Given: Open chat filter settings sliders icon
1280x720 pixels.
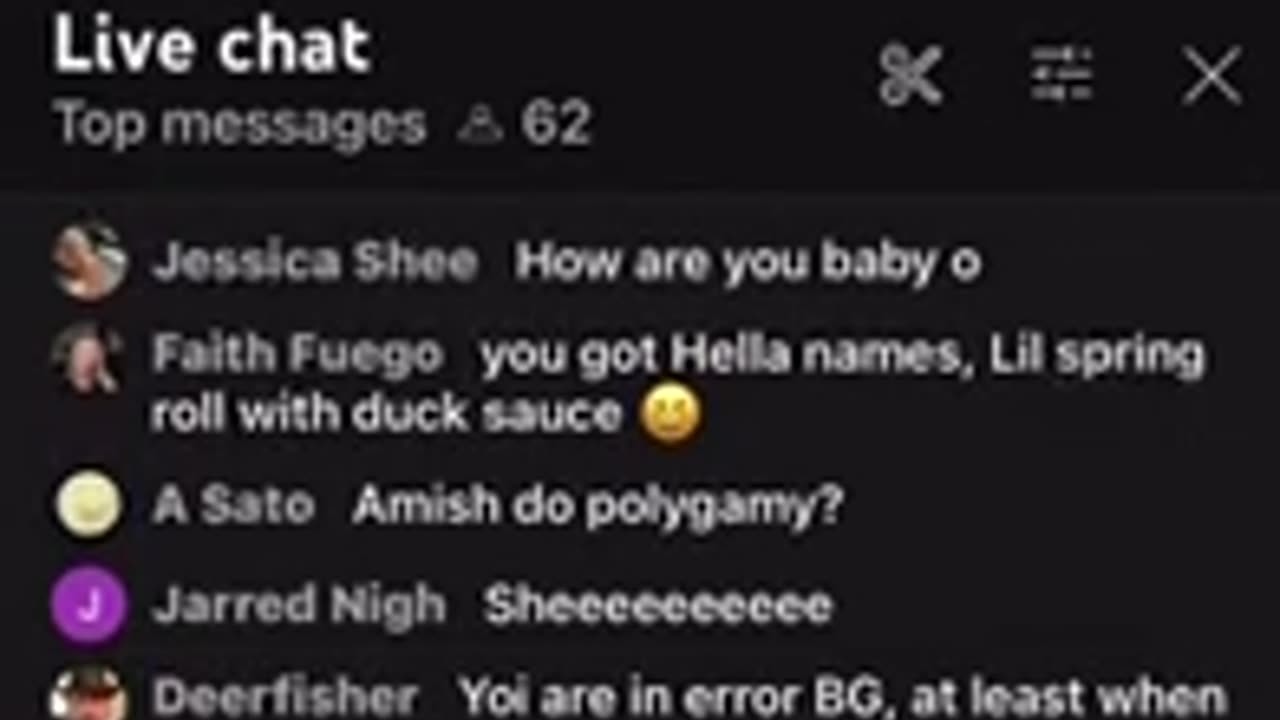Looking at the screenshot, I should point(1061,75).
